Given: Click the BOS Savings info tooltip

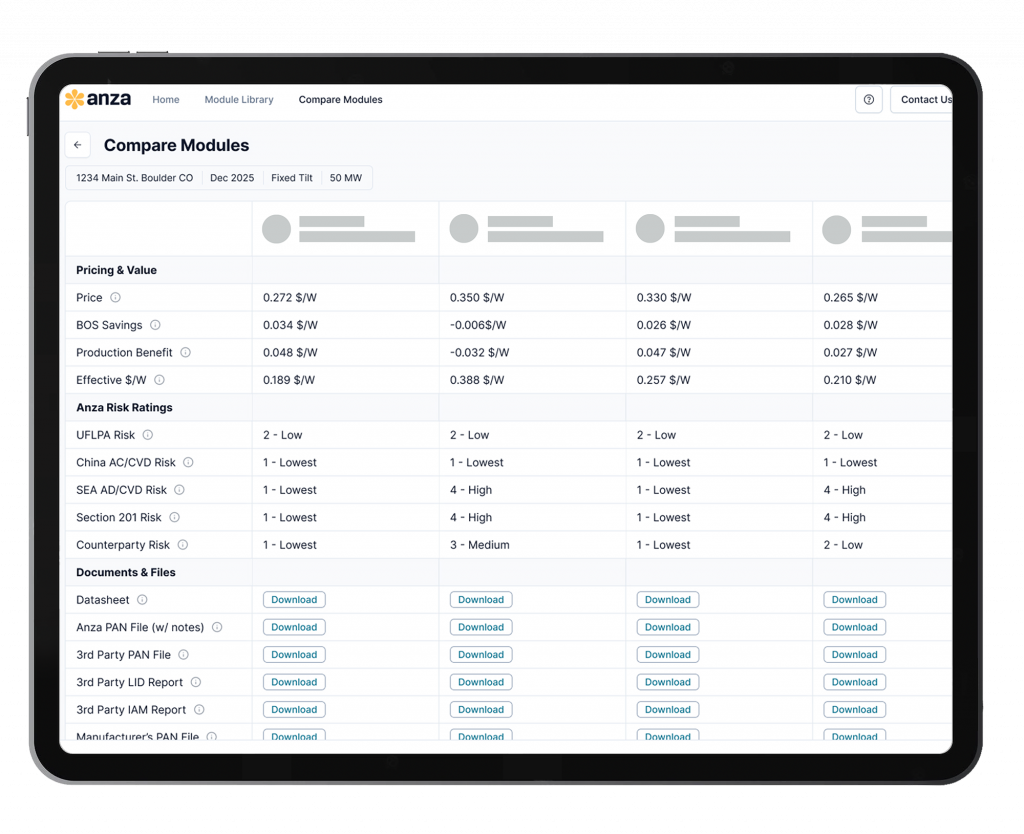Looking at the screenshot, I should pyautogui.click(x=155, y=324).
